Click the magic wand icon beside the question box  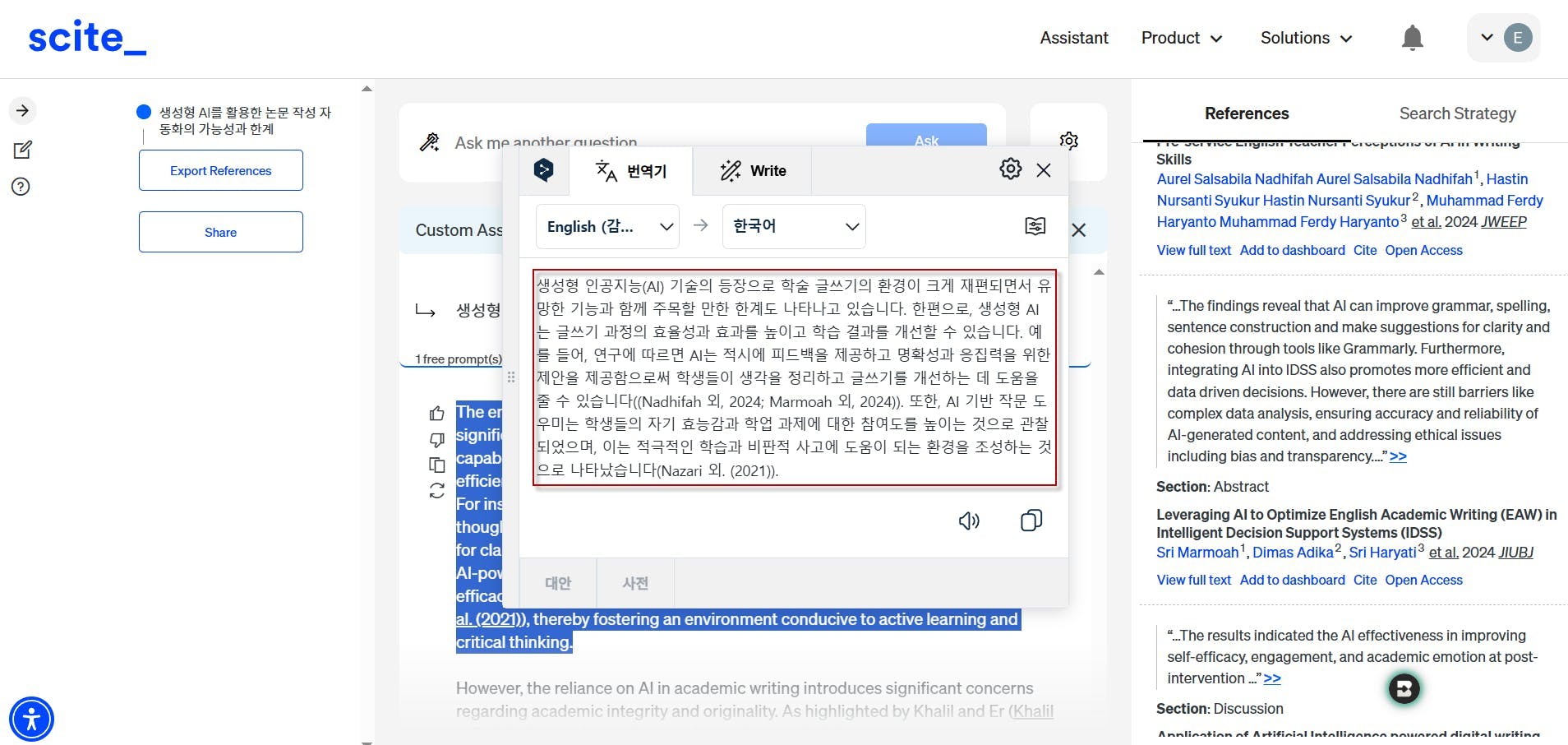429,142
